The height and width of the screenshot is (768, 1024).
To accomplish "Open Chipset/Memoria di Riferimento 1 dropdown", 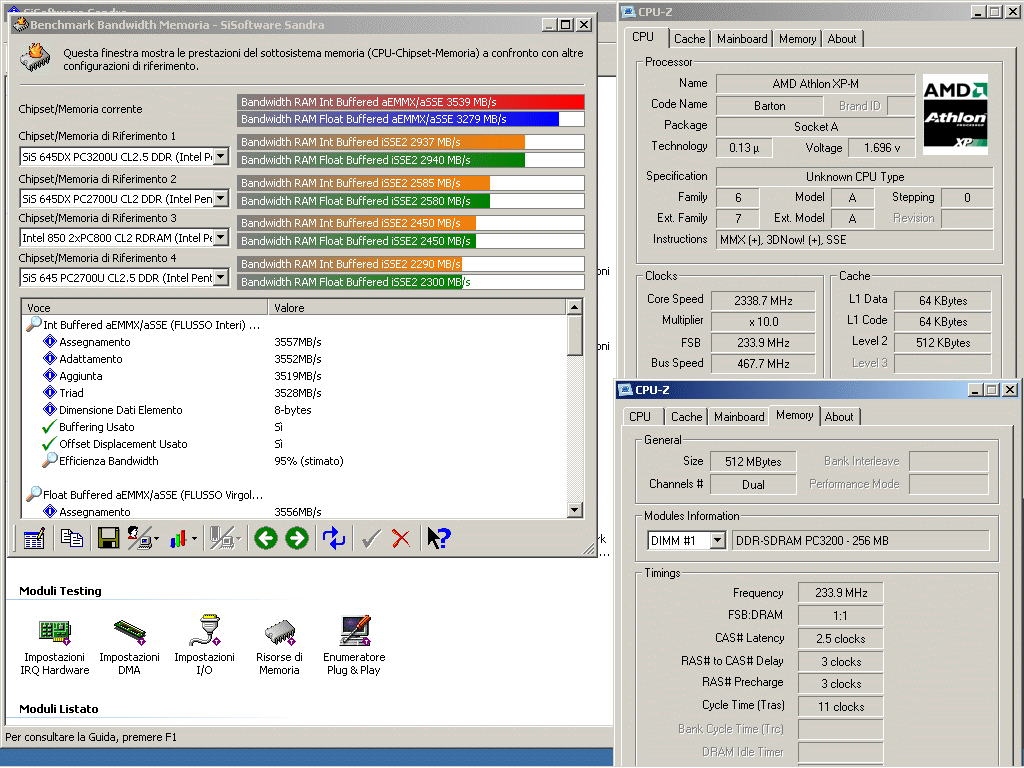I will tap(221, 157).
